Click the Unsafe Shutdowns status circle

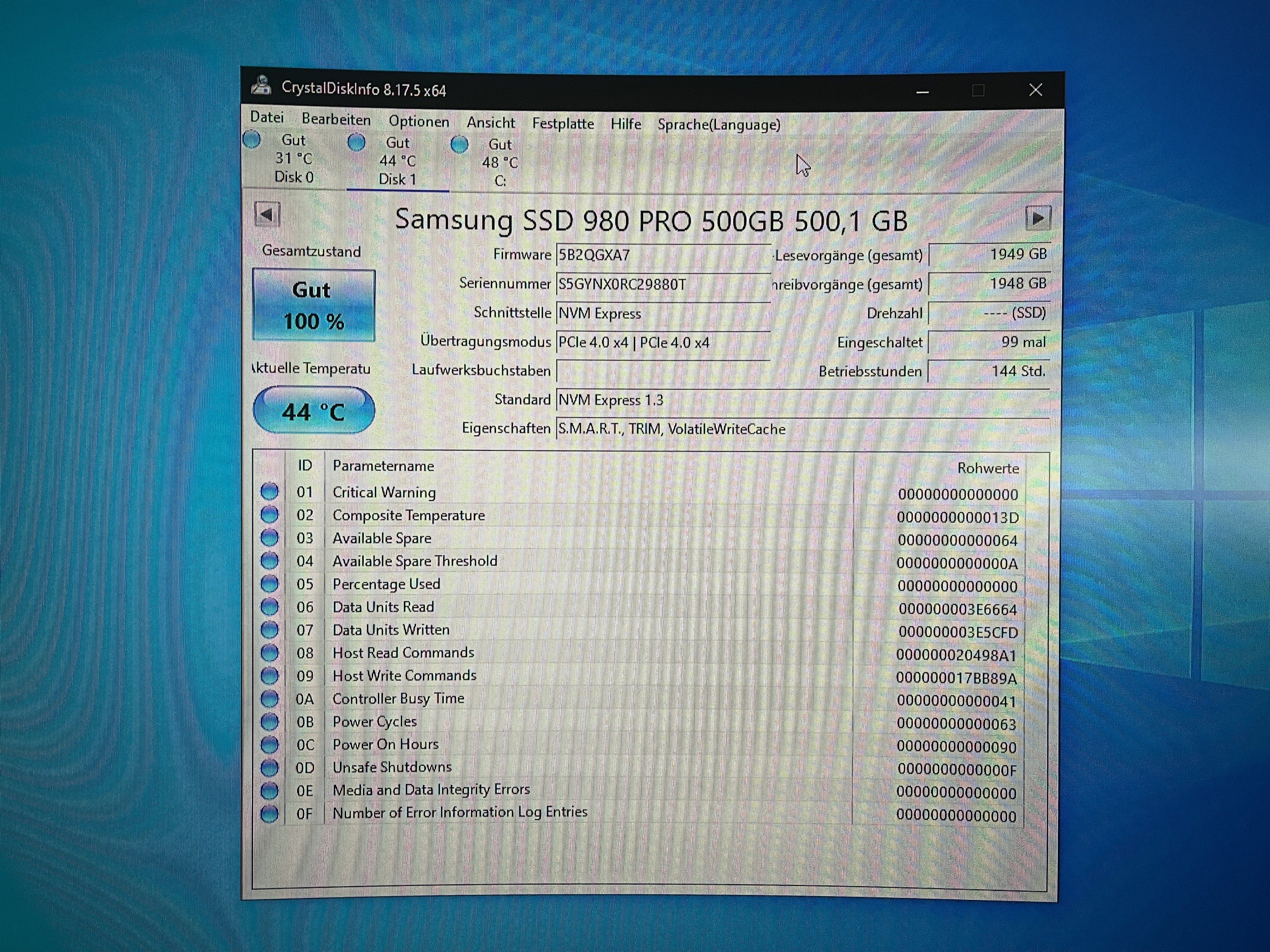pos(269,767)
